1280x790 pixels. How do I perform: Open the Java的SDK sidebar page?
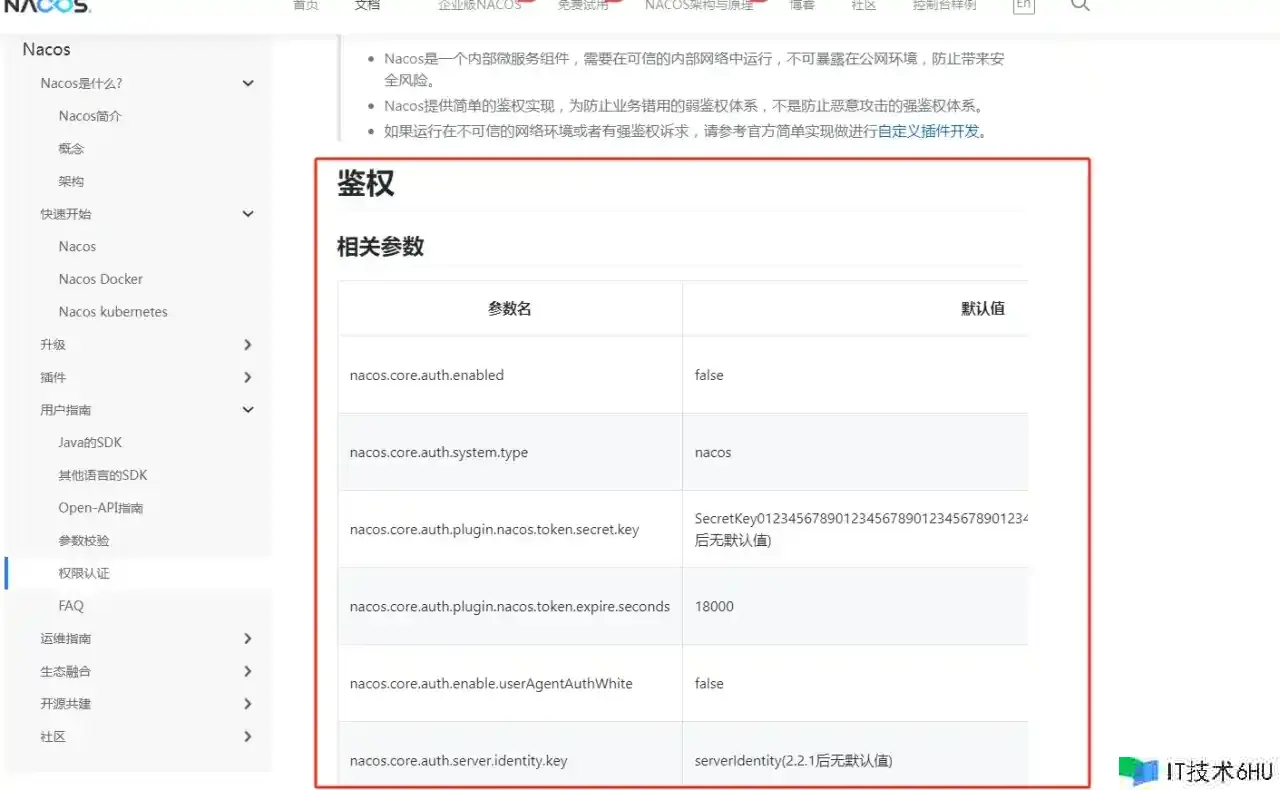click(90, 443)
